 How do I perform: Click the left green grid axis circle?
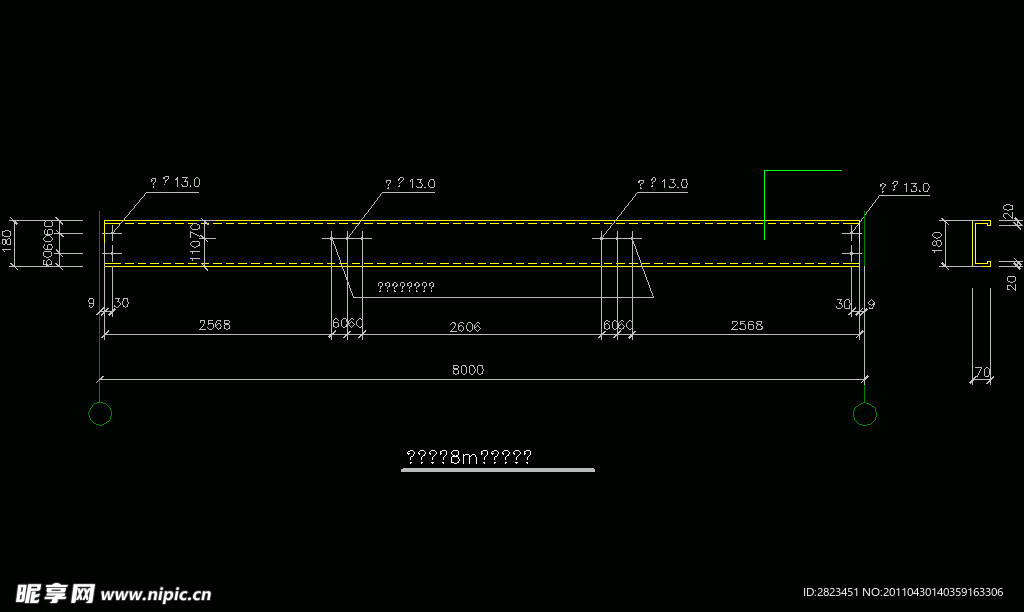coord(101,414)
